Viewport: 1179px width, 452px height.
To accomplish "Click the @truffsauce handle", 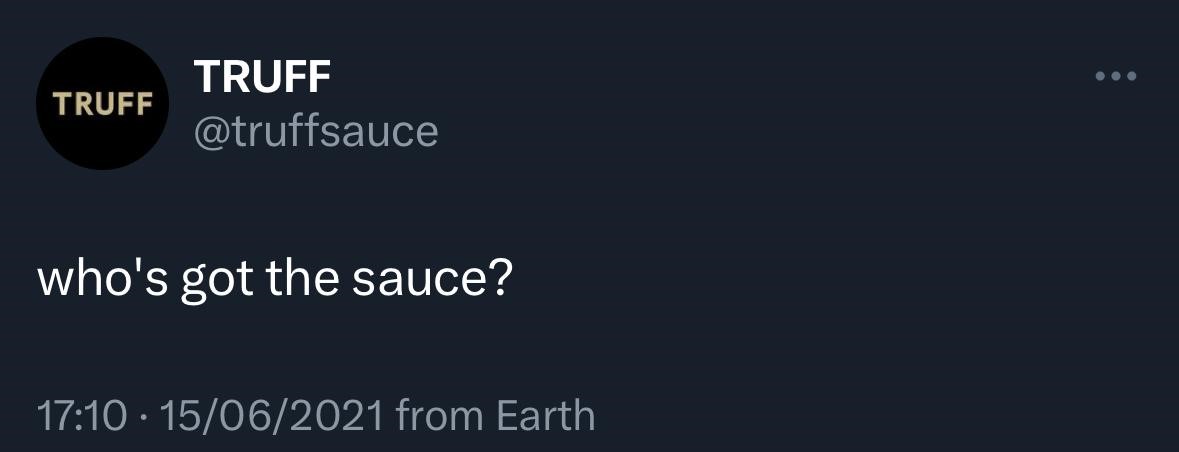I will 314,130.
